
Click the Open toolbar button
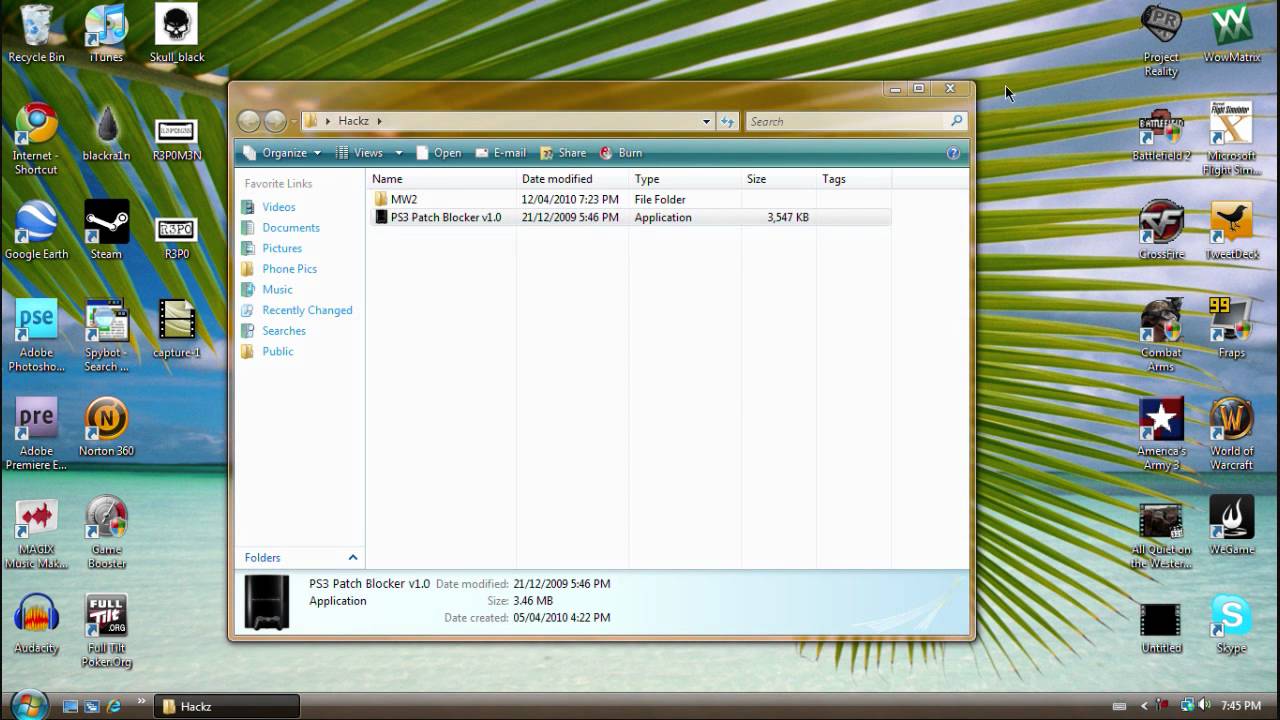pyautogui.click(x=438, y=153)
